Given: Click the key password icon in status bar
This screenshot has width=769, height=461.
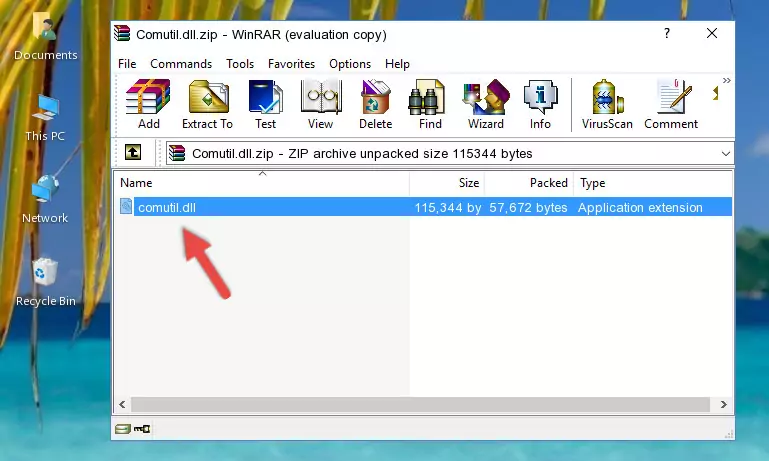Looking at the screenshot, I should click(142, 429).
